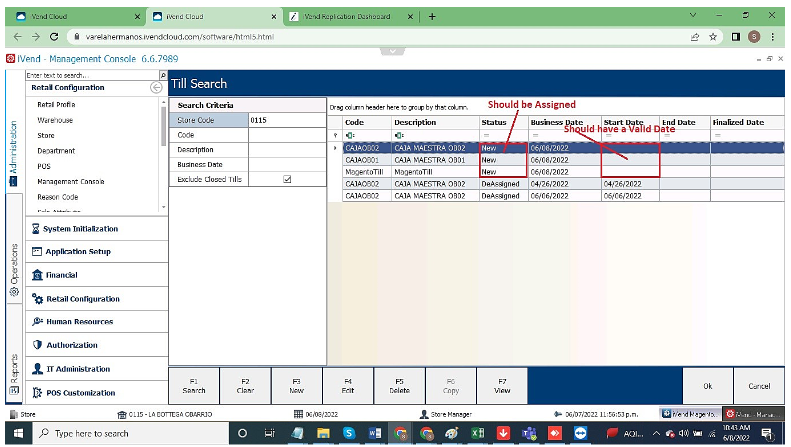The width and height of the screenshot is (791, 447).
Task: Switch to Reports vertical tab
Action: click(x=14, y=374)
